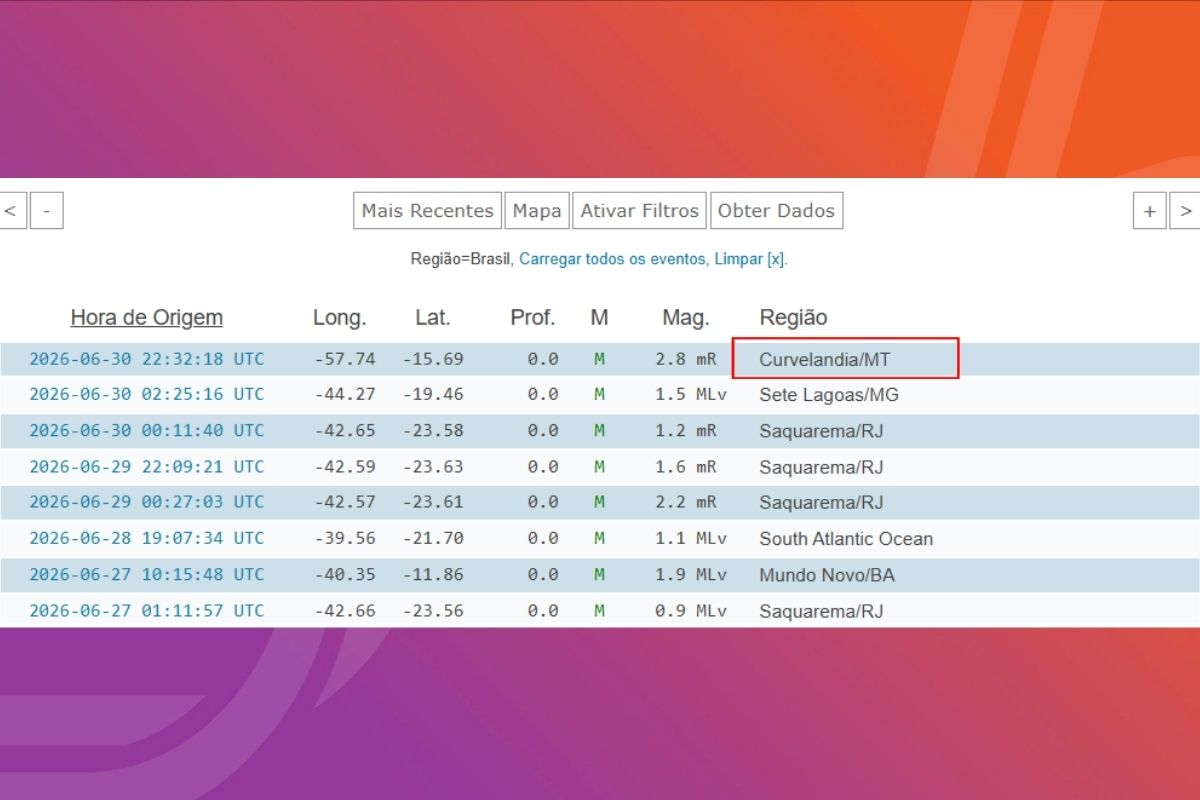
Task: Click the Obter Dados button
Action: tap(776, 211)
